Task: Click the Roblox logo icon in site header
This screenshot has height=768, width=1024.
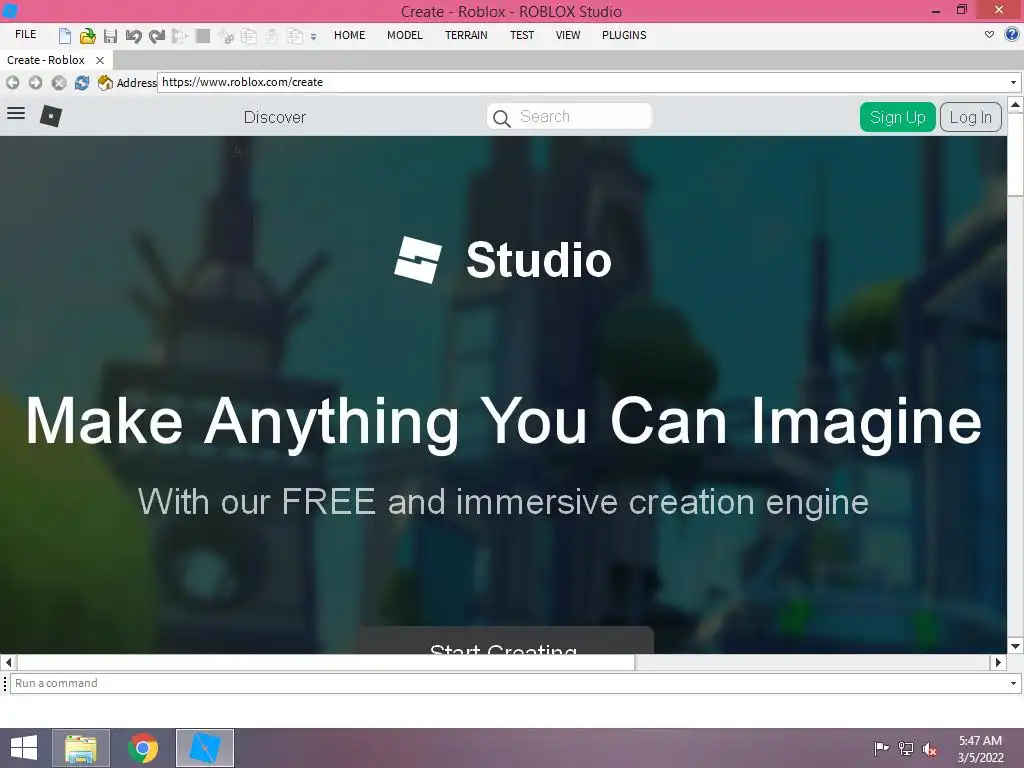Action: 51,116
